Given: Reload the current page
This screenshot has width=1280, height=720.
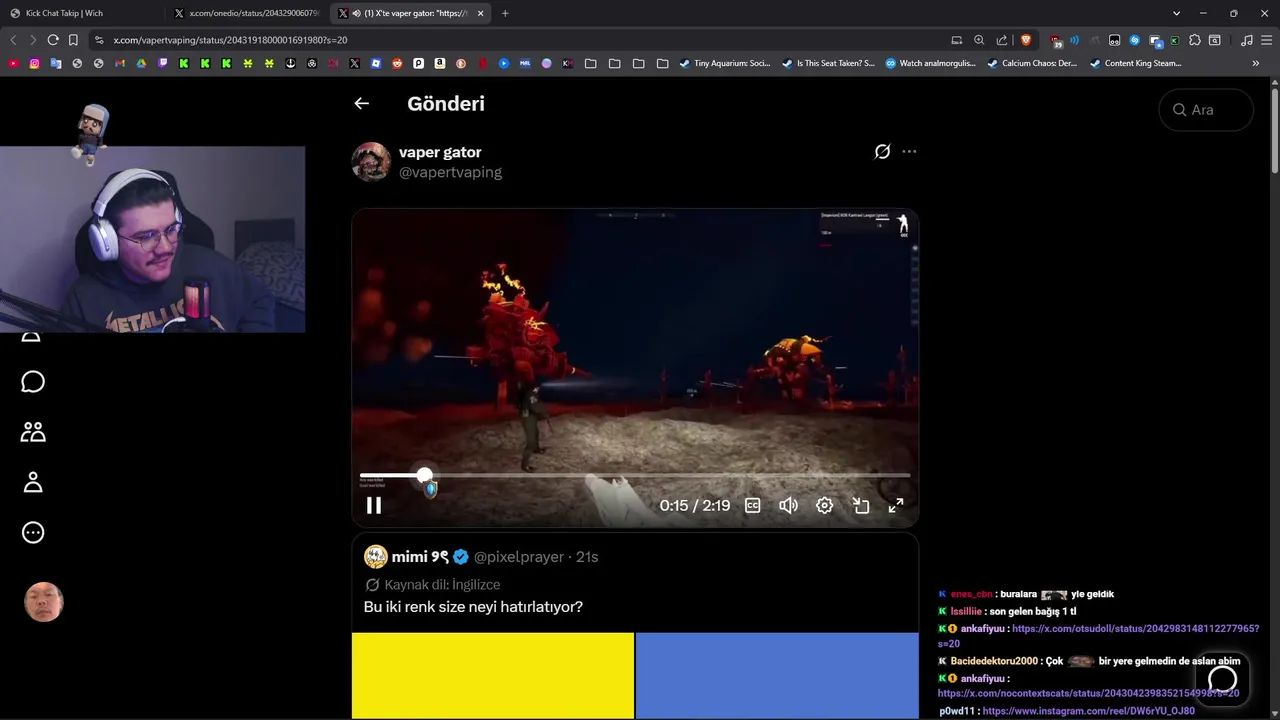Looking at the screenshot, I should pos(53,40).
